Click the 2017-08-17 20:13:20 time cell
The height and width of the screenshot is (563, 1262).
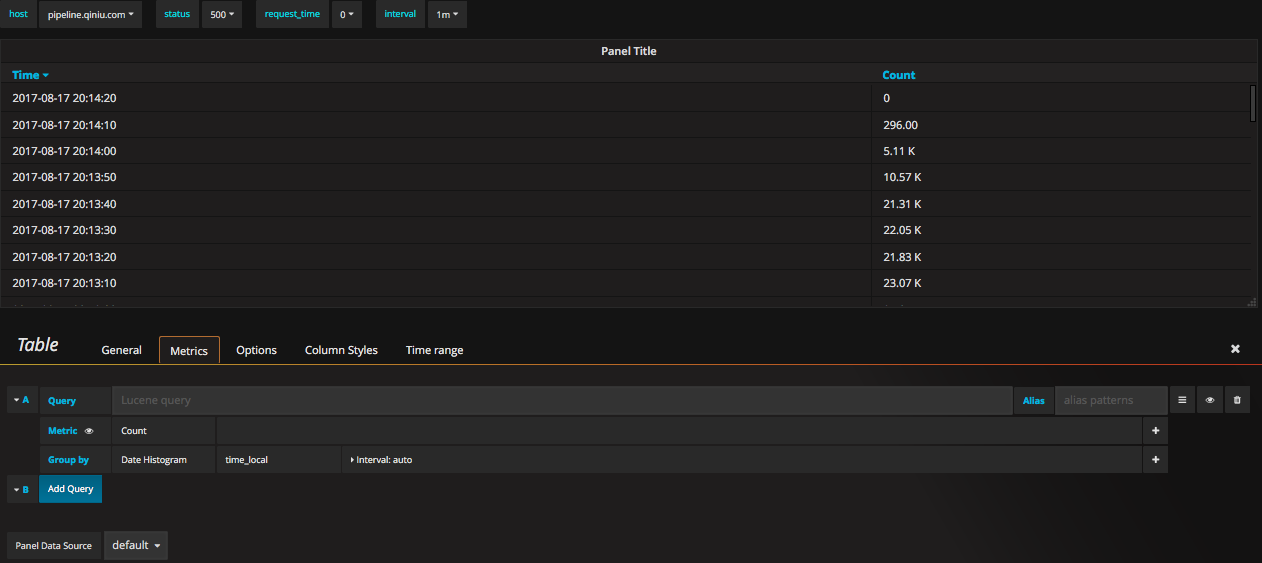coord(64,257)
